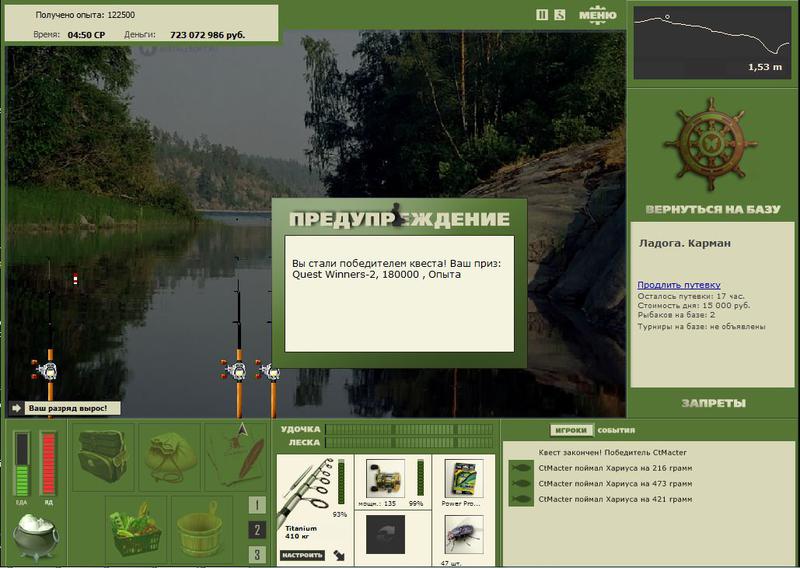The image size is (800, 568).
Task: Click the НАСТРОИТЬ button
Action: (302, 555)
